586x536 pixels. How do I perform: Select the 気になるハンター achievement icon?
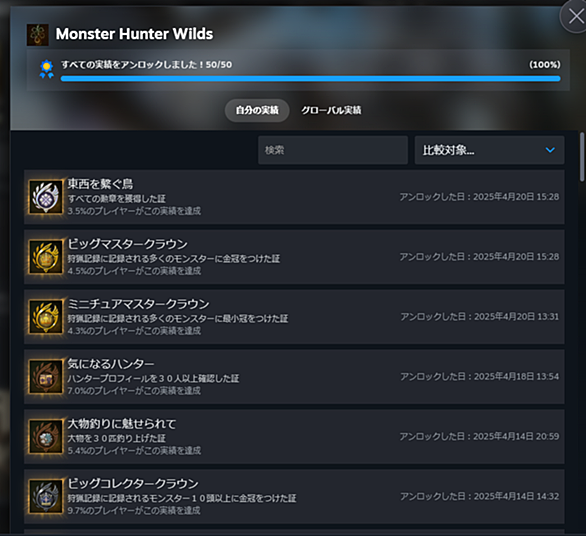[46, 376]
